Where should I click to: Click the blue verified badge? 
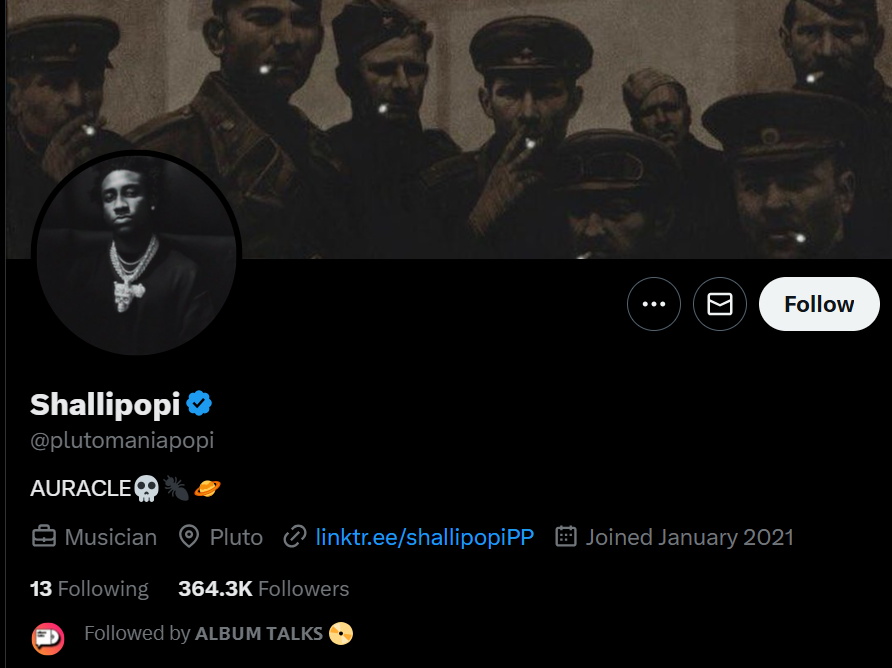[x=200, y=404]
